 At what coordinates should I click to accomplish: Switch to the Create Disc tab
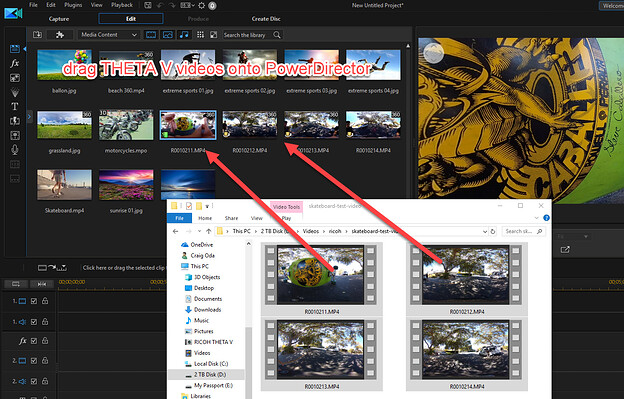pos(266,19)
